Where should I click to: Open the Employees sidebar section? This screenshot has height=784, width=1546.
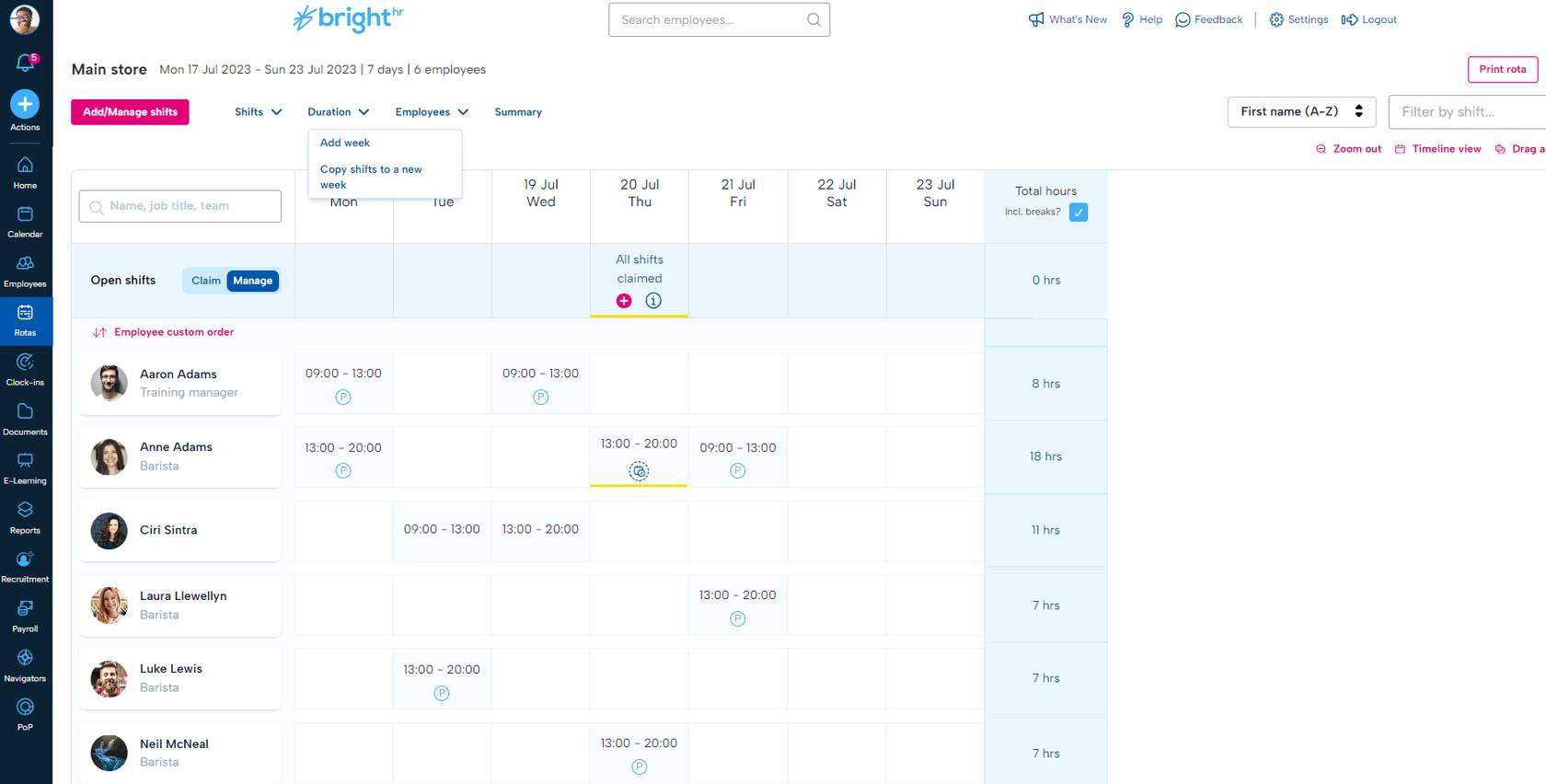pos(25,271)
